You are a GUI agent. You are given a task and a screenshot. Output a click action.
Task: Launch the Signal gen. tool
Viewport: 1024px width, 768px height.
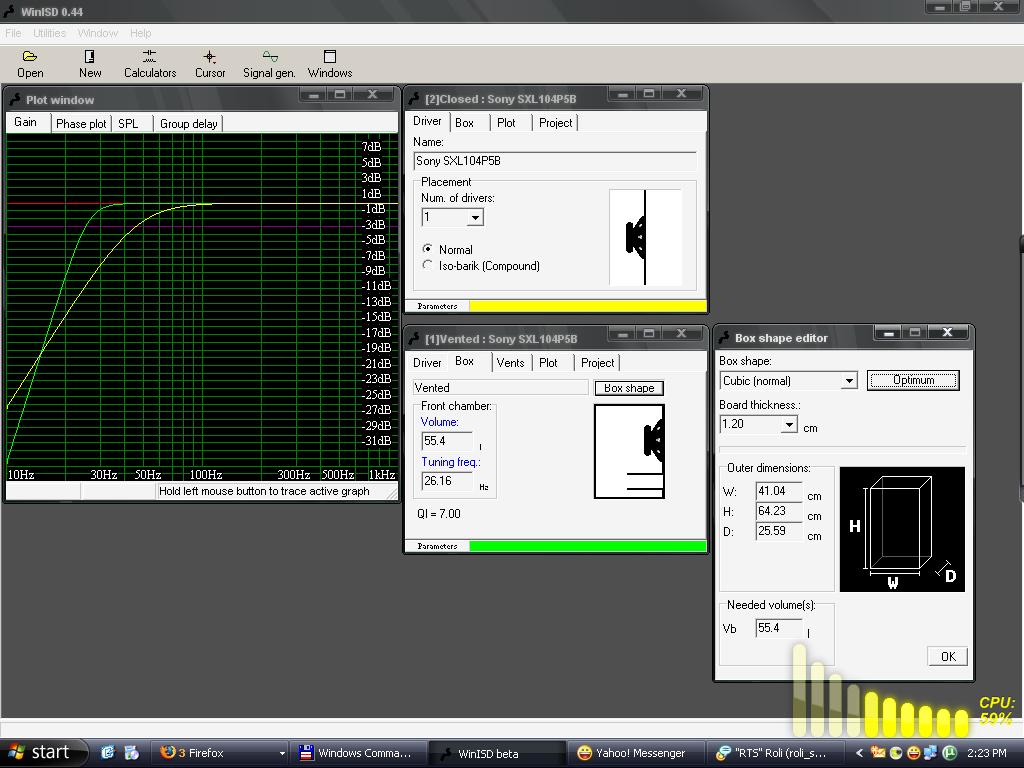point(270,64)
